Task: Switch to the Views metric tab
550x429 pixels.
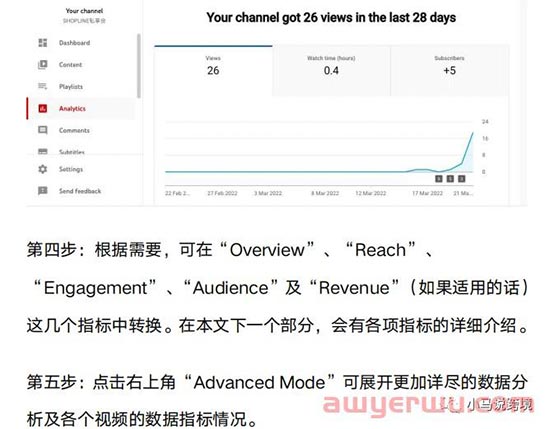Action: point(213,71)
